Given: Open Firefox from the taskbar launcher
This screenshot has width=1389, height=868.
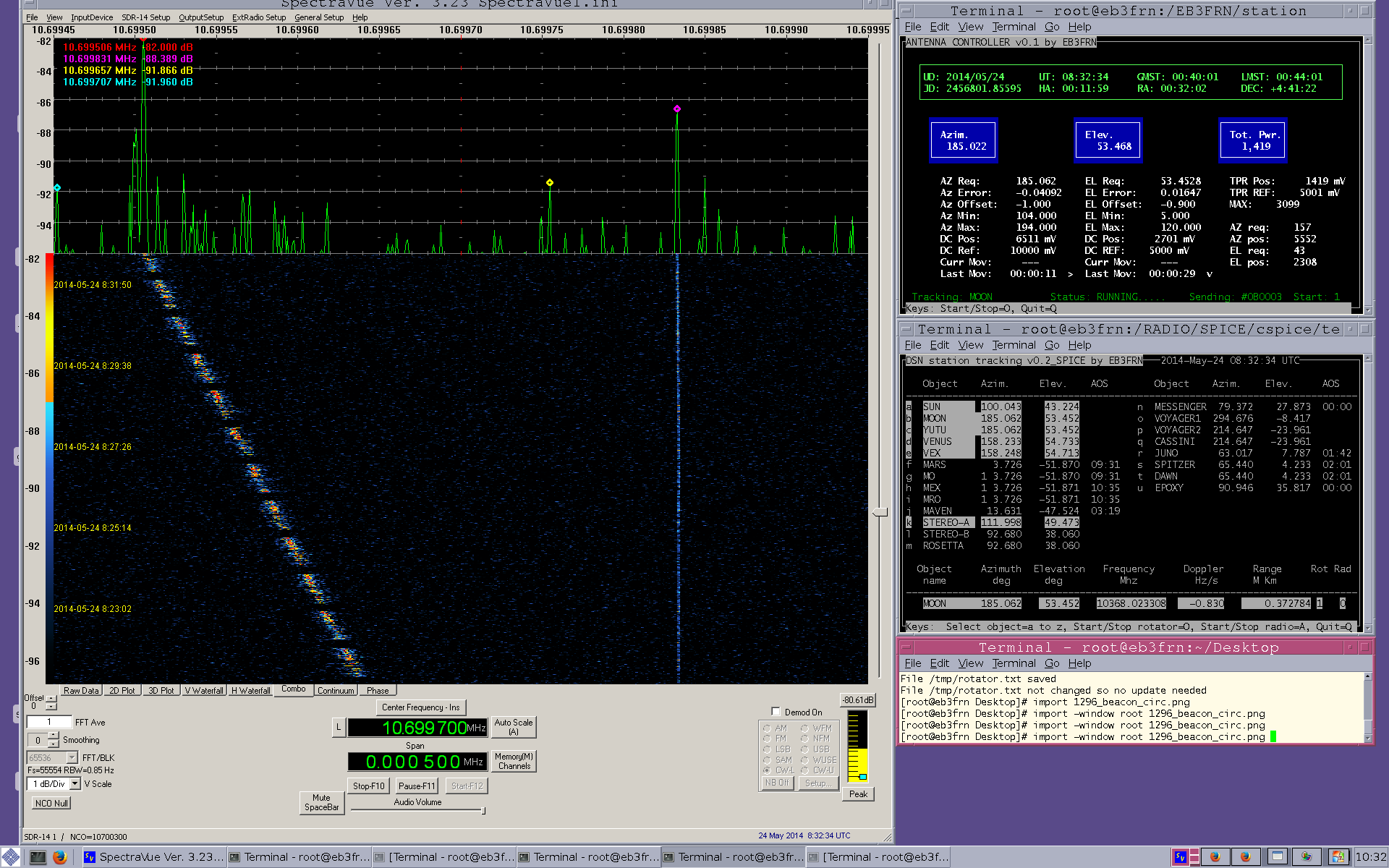Looking at the screenshot, I should 59,857.
